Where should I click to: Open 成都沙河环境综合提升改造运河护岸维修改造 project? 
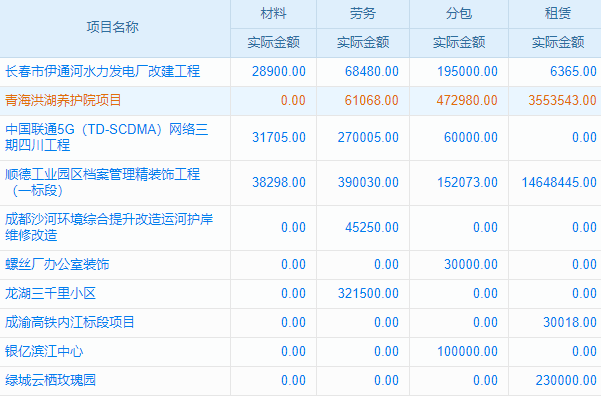109,227
